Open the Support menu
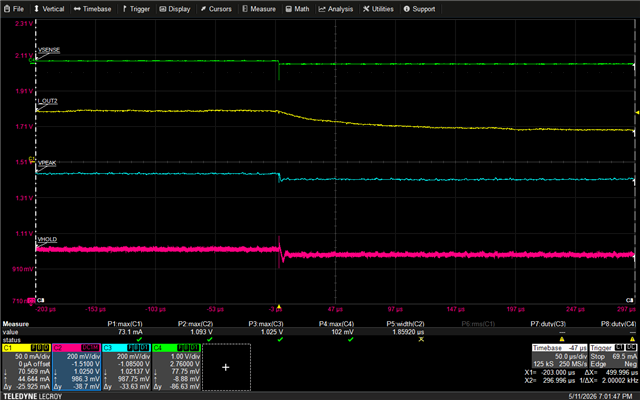 tap(419, 9)
